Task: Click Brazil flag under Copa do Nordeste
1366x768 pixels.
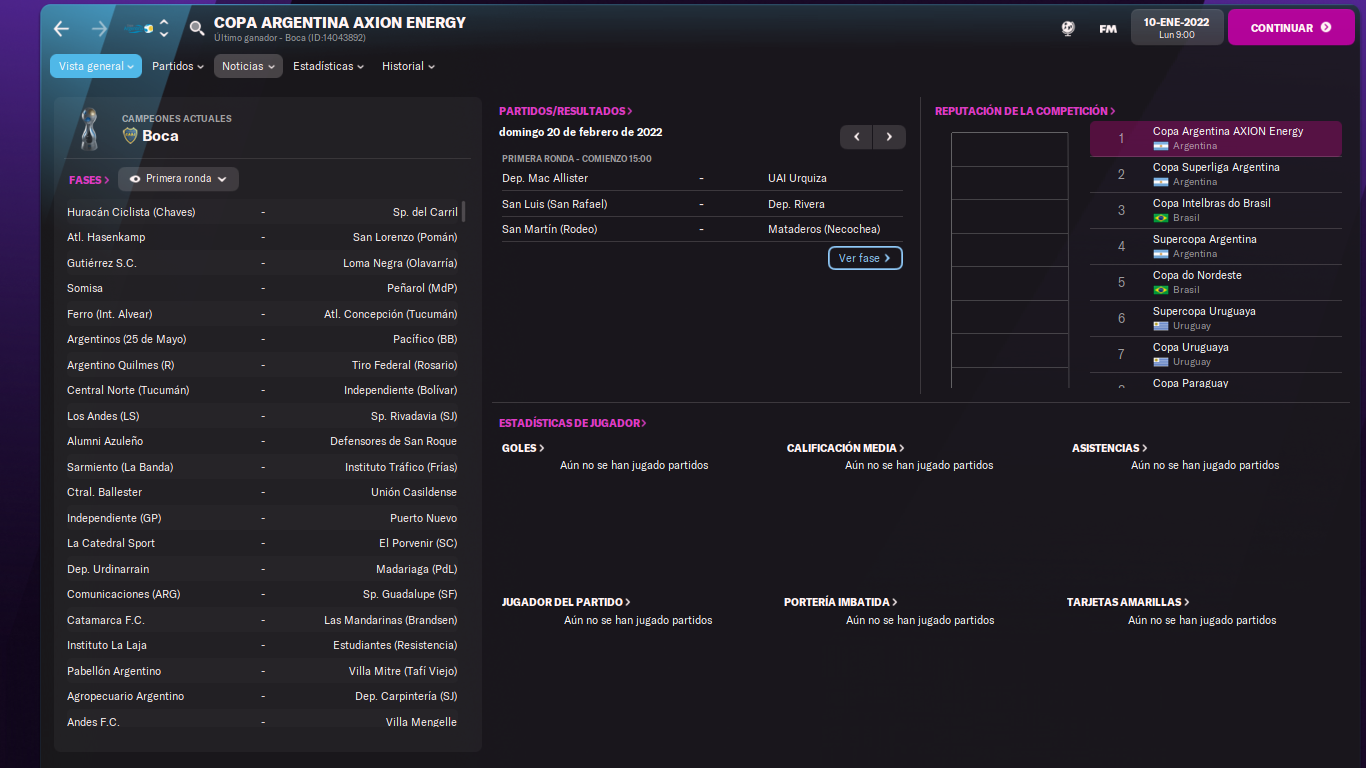Action: 1161,290
